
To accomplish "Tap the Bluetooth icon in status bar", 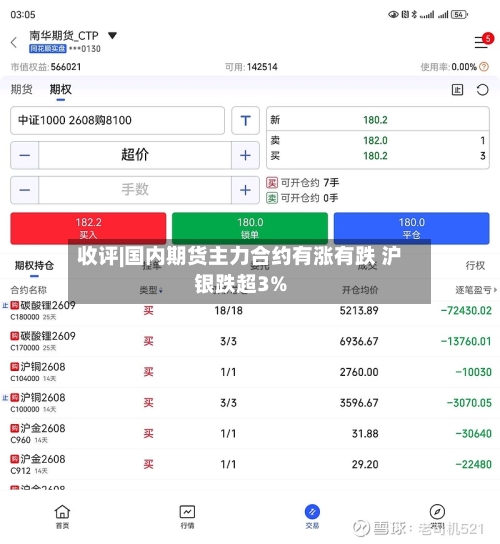I will [414, 15].
